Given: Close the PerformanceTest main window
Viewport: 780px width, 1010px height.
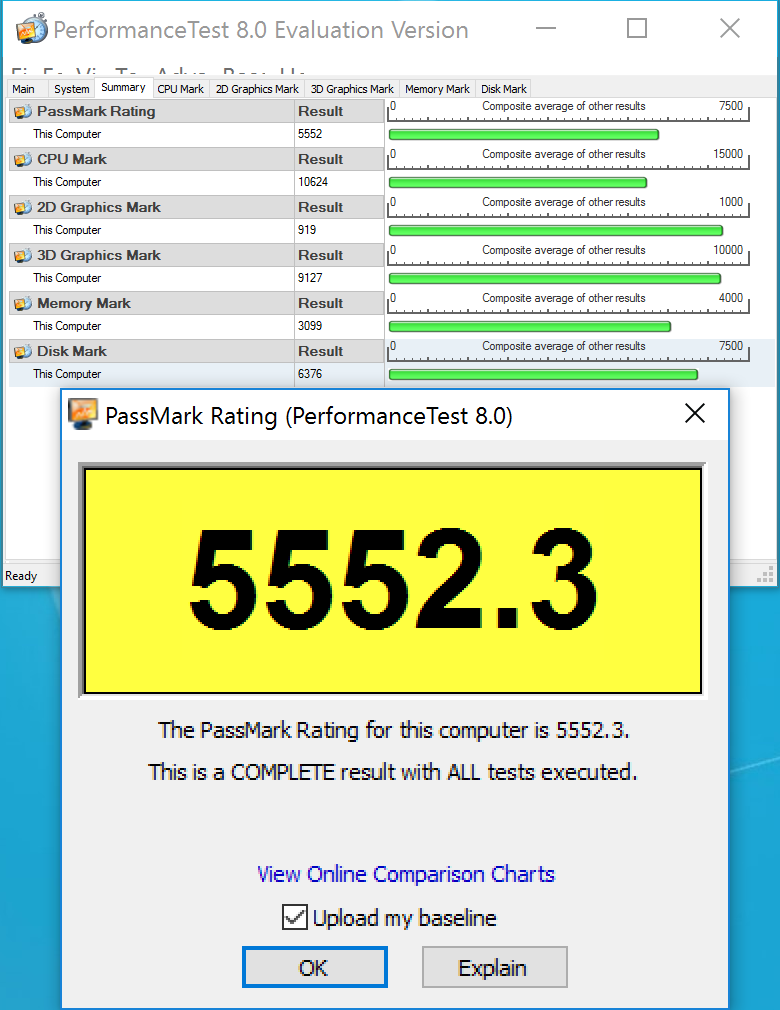Looking at the screenshot, I should pos(730,28).
